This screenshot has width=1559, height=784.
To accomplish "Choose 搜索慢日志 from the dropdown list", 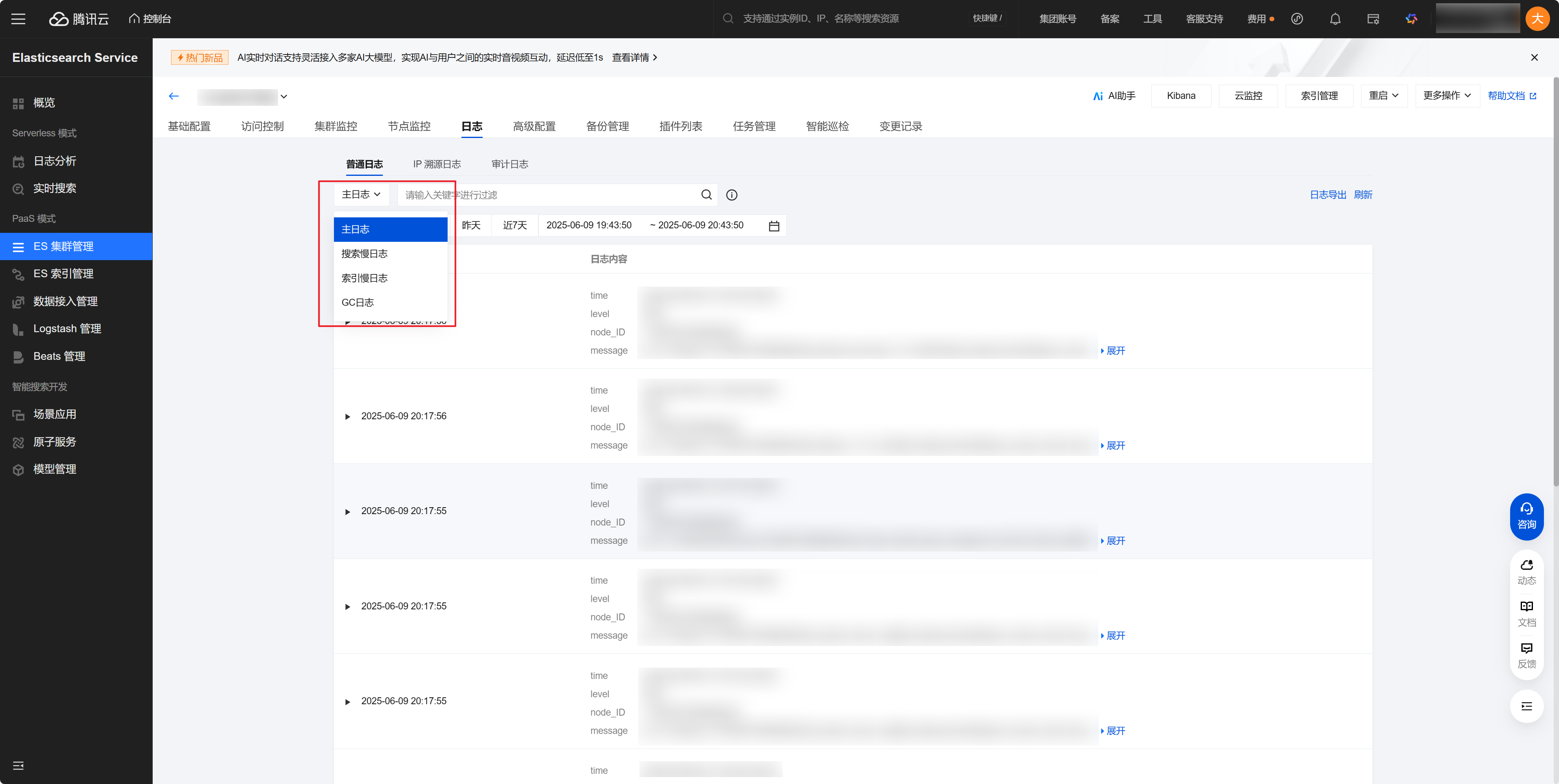I will 390,254.
